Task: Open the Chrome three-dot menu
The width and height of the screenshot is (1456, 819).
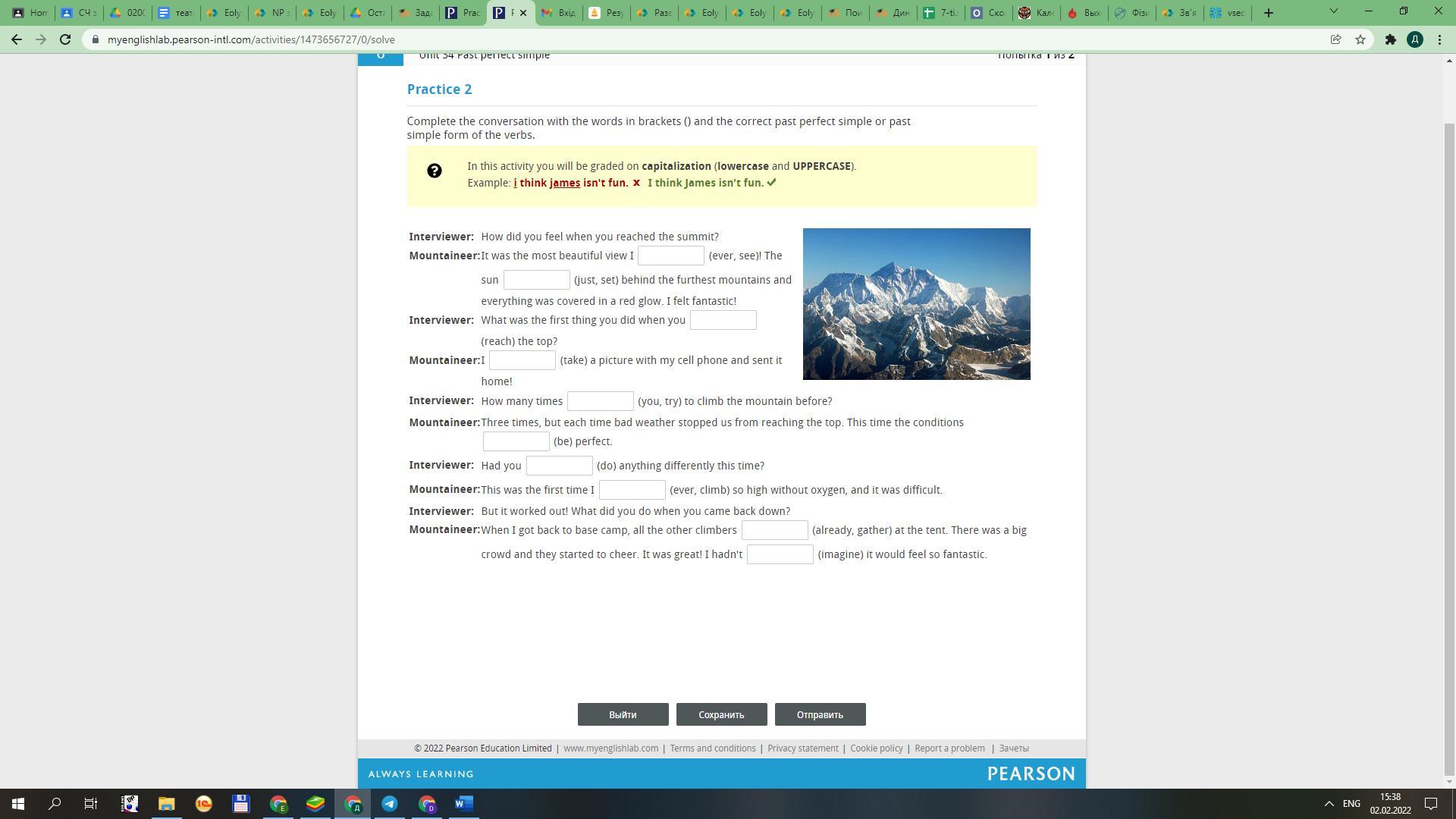Action: (x=1439, y=39)
